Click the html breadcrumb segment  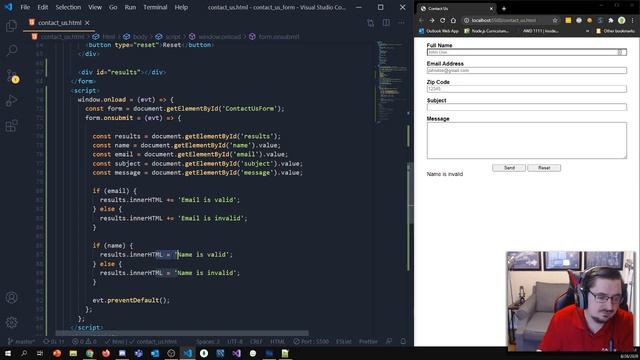105,37
